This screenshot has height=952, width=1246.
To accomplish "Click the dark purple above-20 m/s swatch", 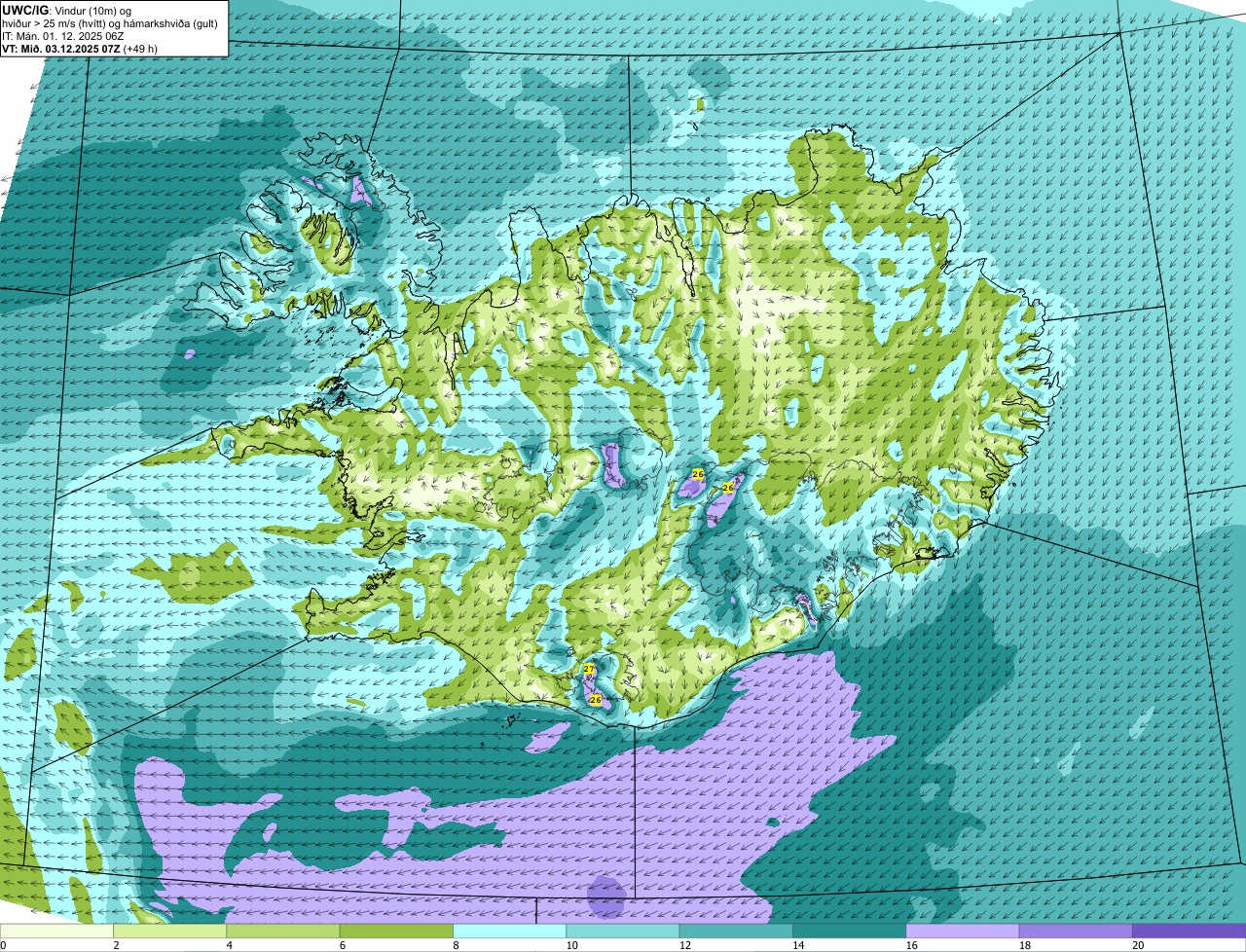I will coord(1189,931).
